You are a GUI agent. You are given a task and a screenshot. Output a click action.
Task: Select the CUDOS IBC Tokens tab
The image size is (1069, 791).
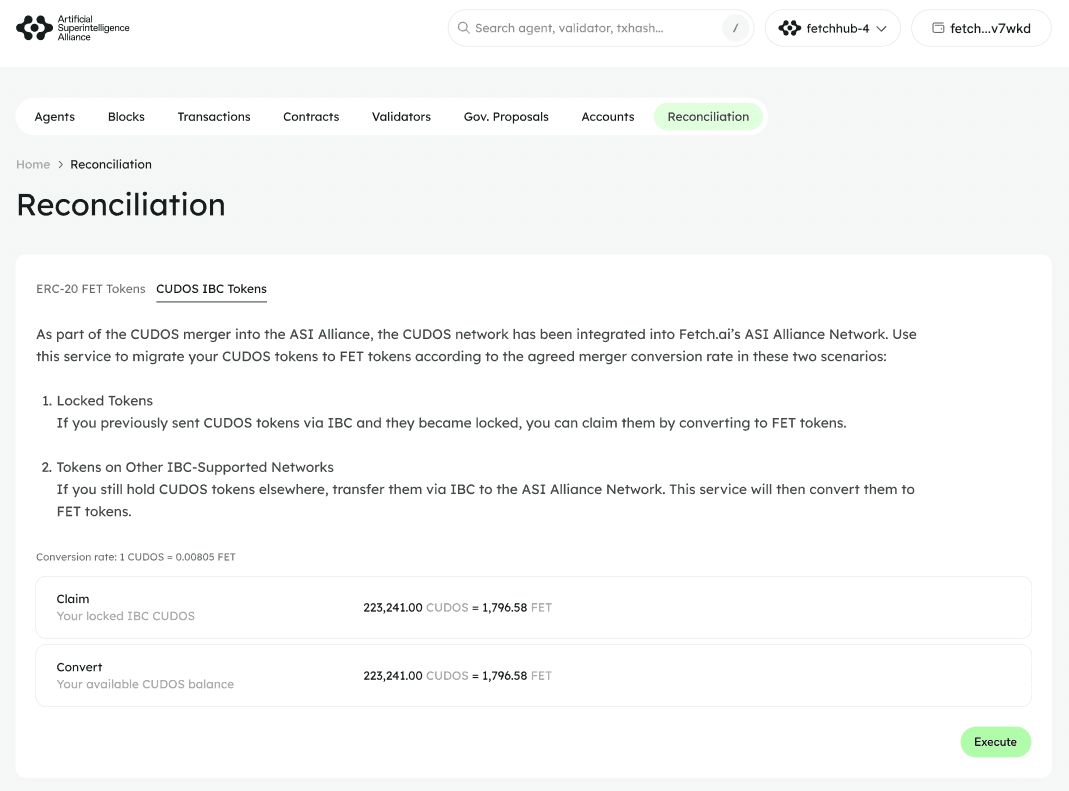[x=211, y=289]
